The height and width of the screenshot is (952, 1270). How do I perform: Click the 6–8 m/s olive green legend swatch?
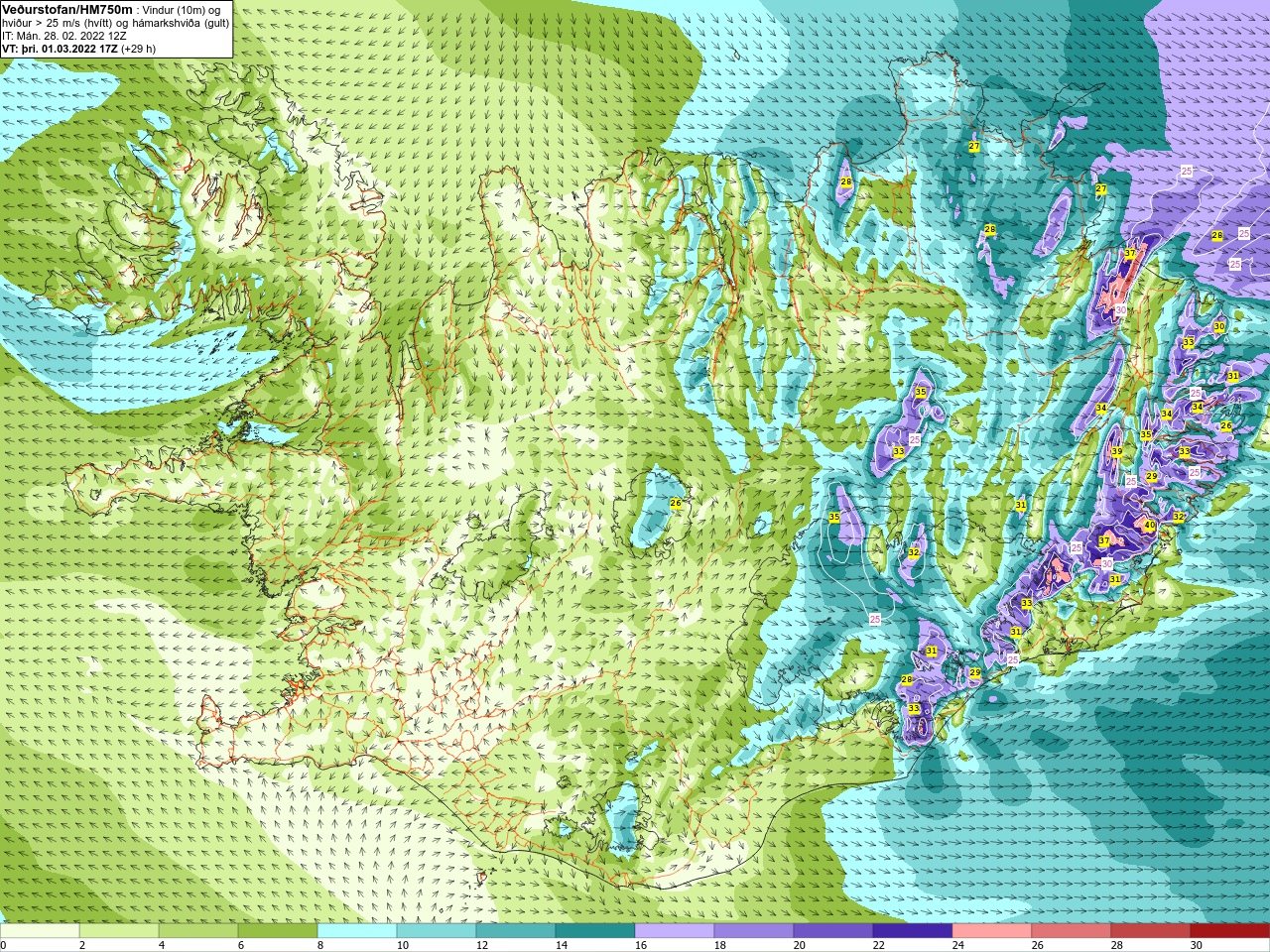coord(278,931)
